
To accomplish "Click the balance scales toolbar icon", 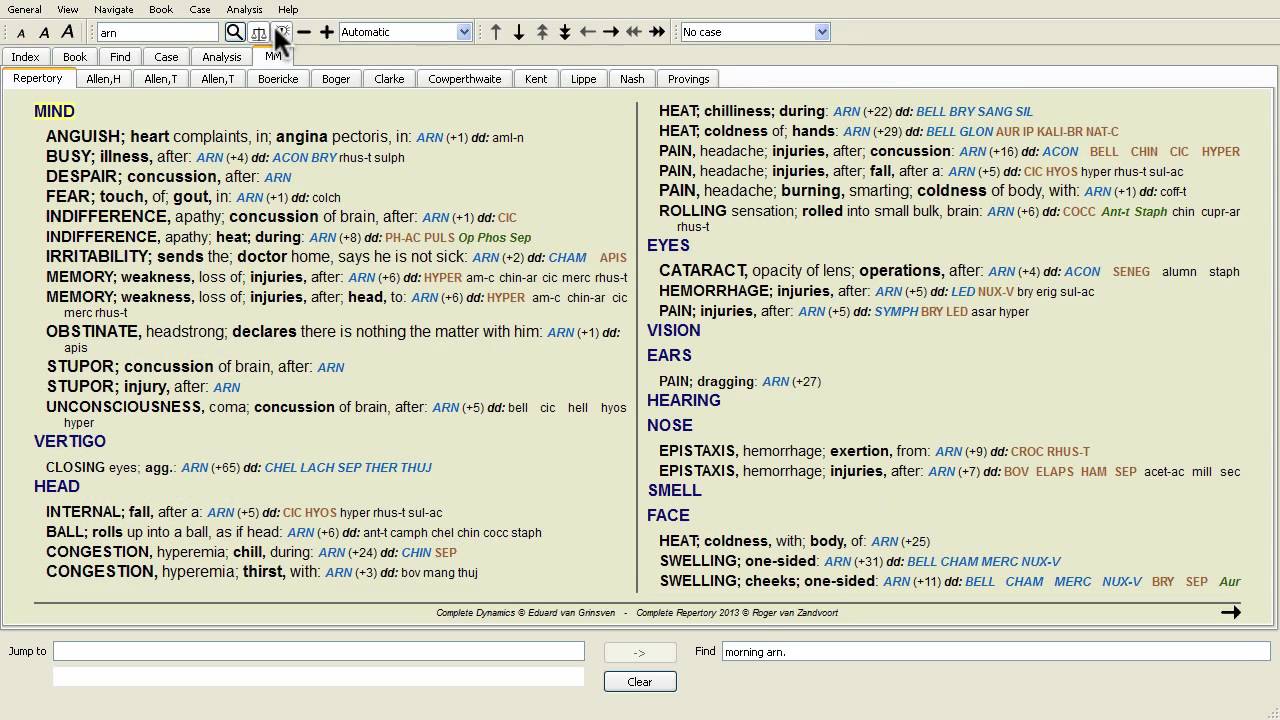I will click(x=259, y=32).
